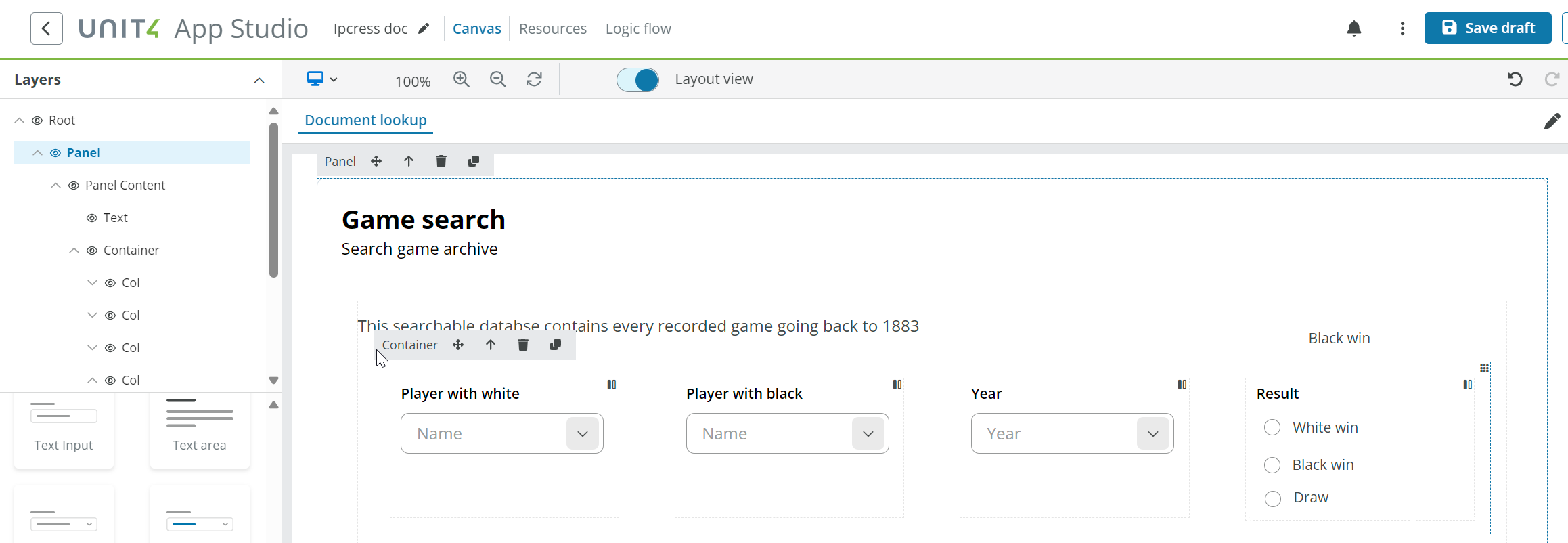Viewport: 1568px width, 543px height.
Task: Click pencil icon next to Ipcress doc
Action: 424,28
